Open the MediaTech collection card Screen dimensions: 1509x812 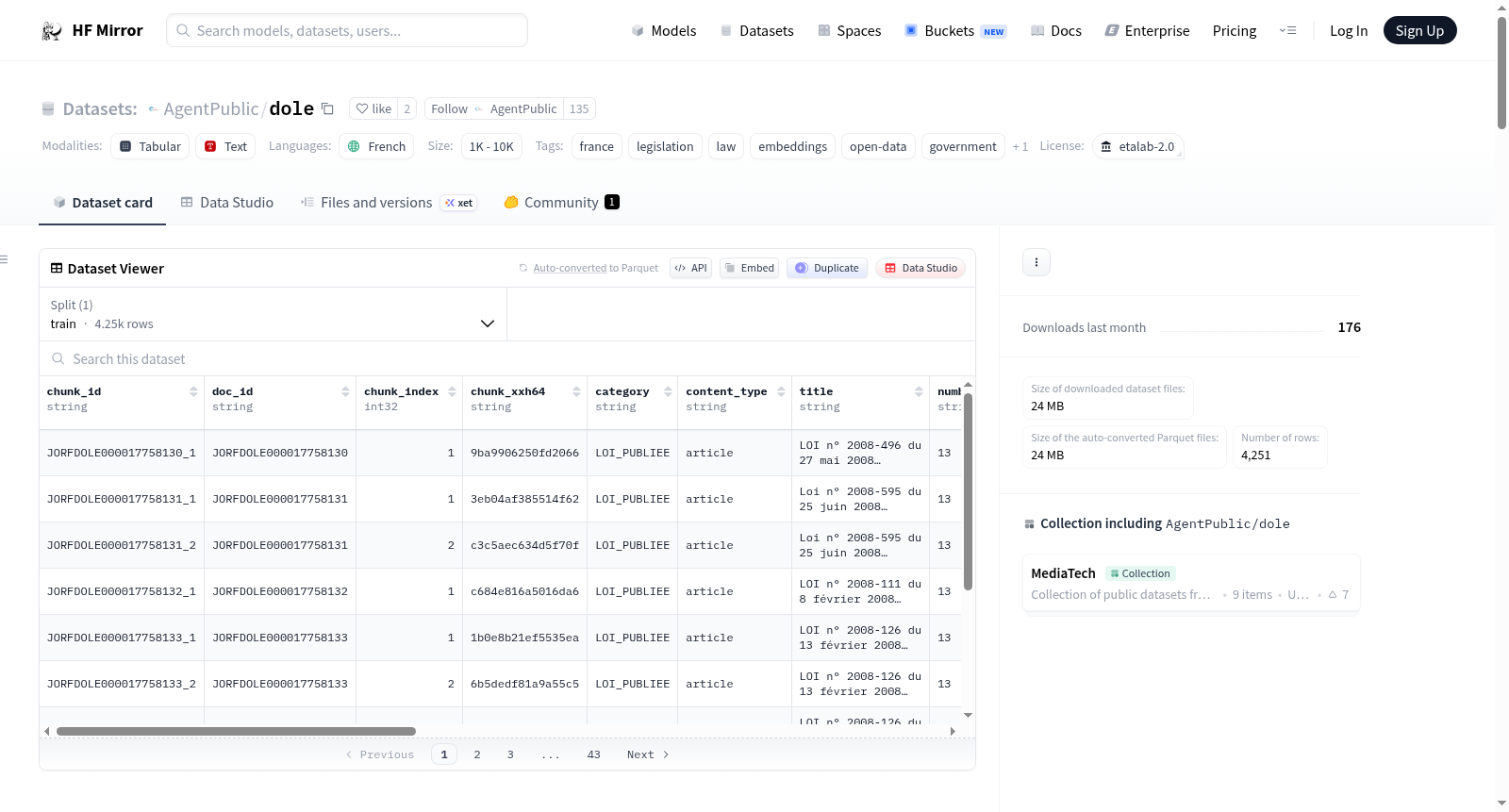[1191, 584]
